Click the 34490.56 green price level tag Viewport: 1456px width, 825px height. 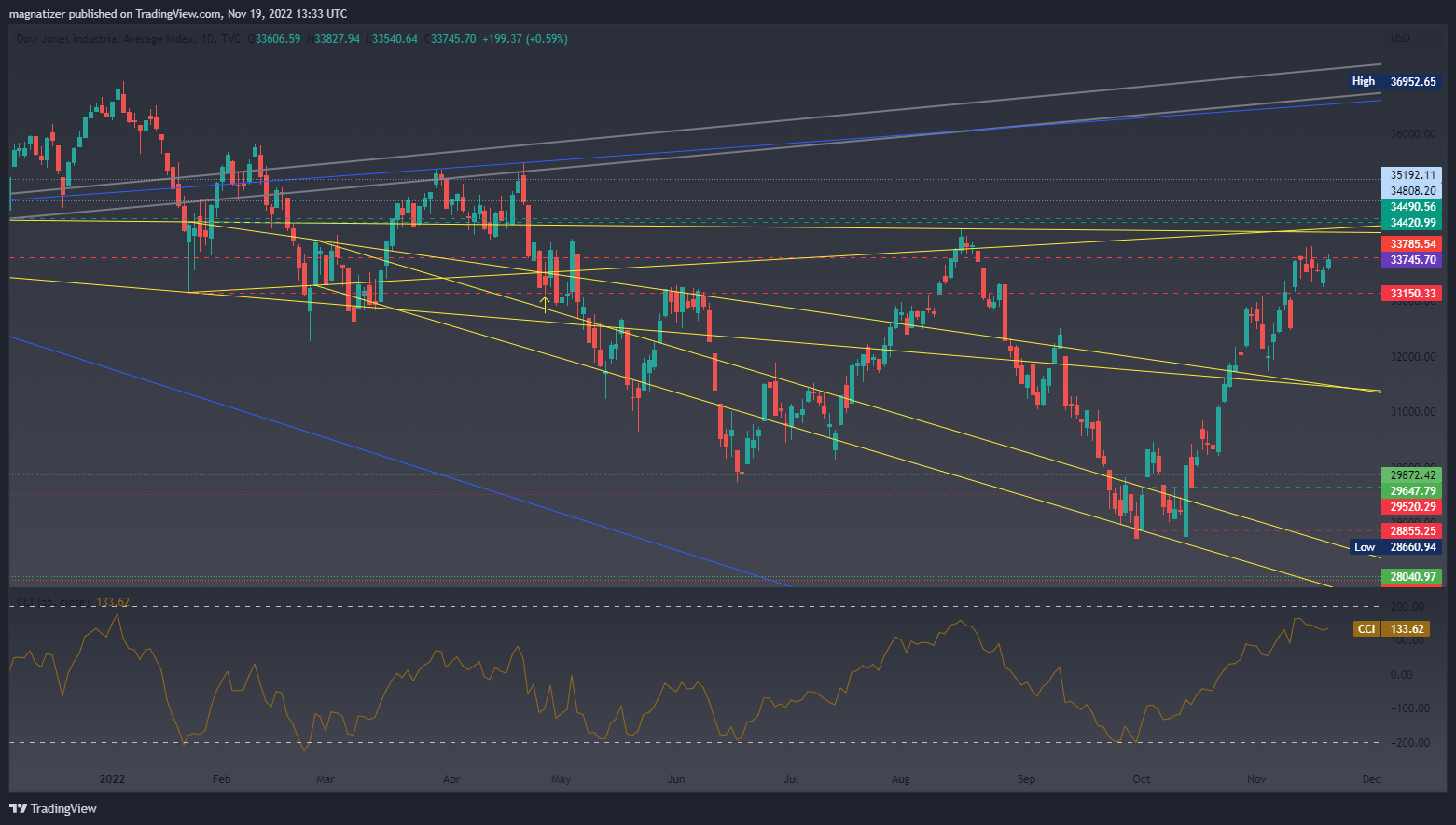(x=1412, y=207)
